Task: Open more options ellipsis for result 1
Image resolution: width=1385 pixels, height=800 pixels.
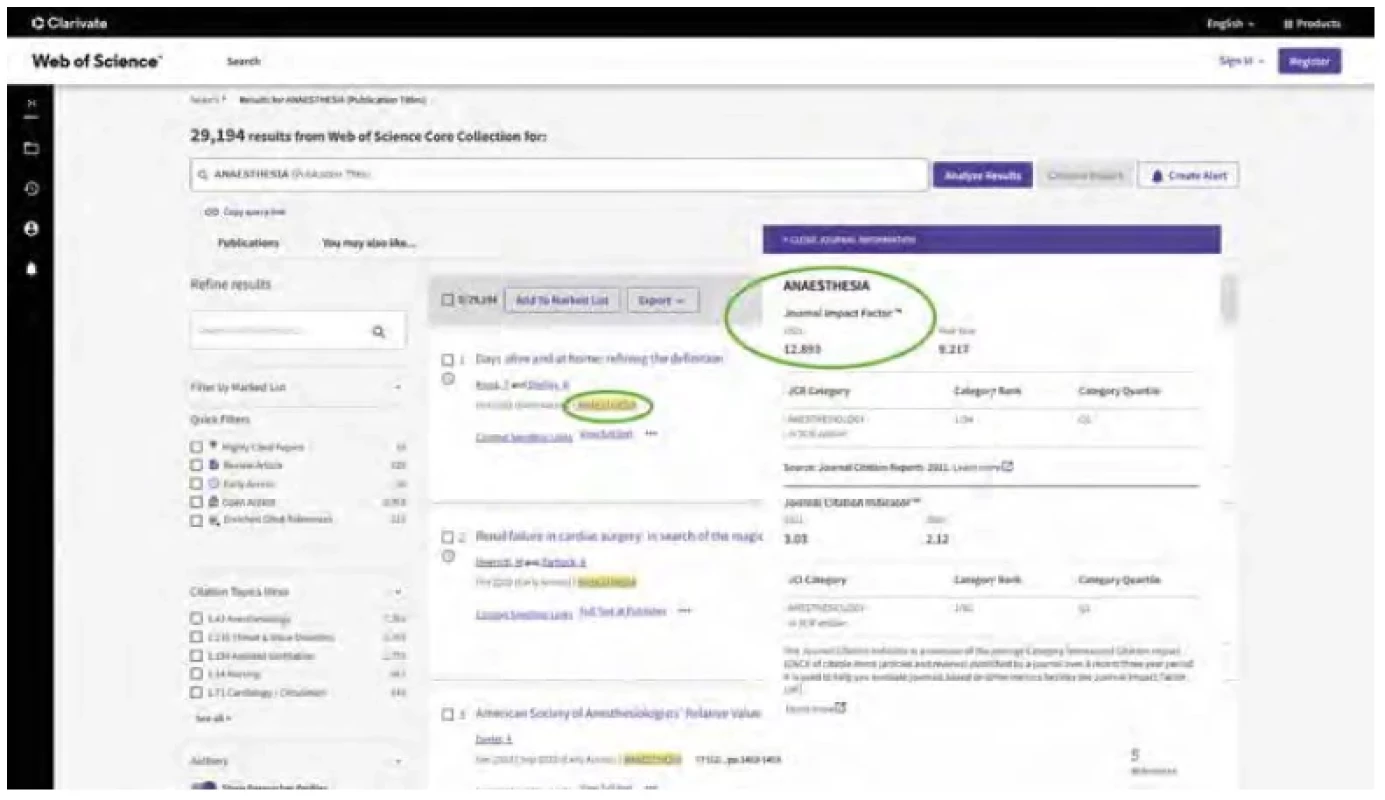Action: [652, 434]
